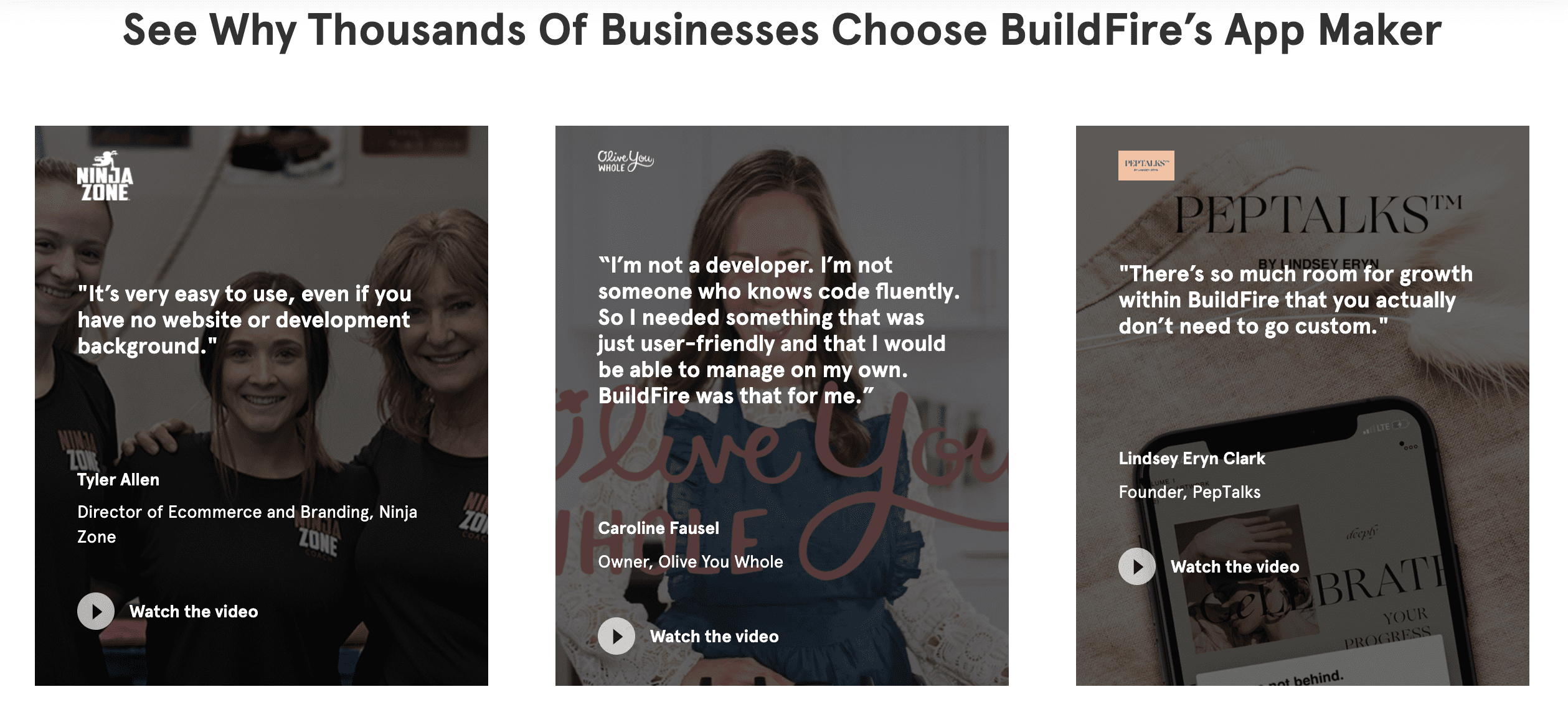Select the Lindsey Eryn Clark name text
Image resolution: width=1568 pixels, height=702 pixels.
[x=1192, y=459]
